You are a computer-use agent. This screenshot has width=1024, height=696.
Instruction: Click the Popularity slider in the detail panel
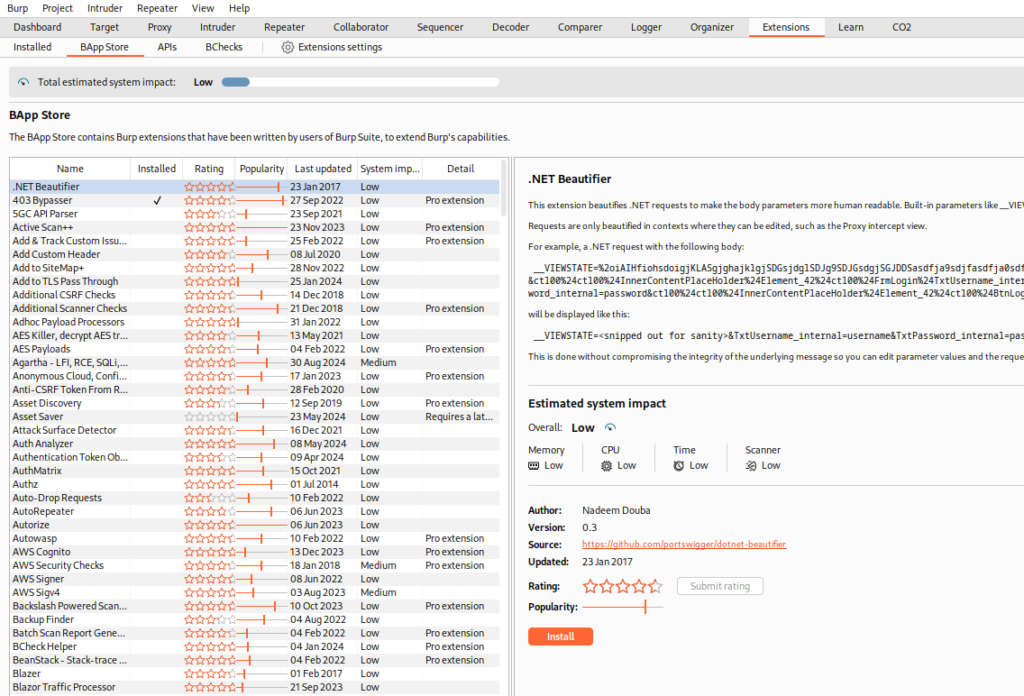622,607
